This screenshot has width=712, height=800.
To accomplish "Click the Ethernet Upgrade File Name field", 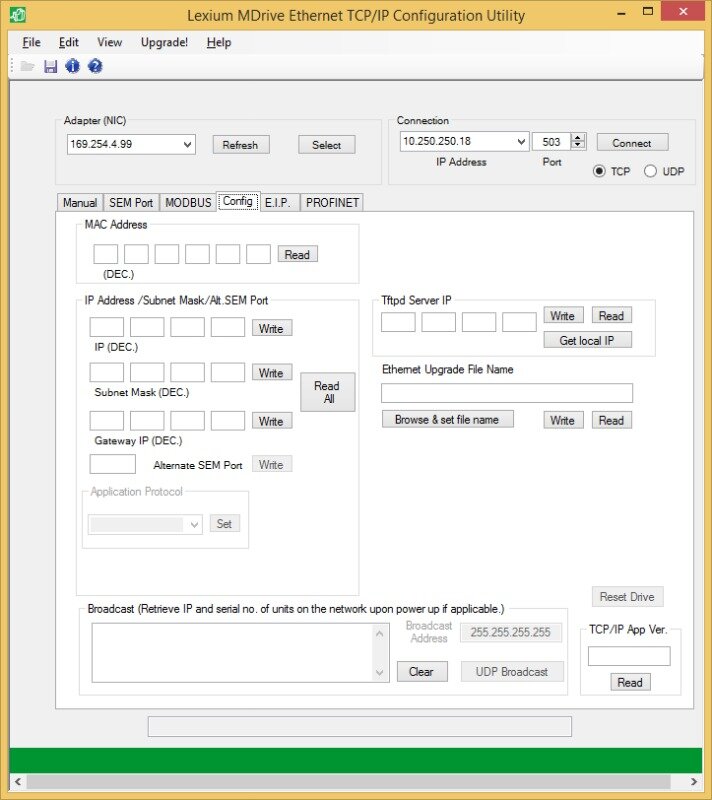I will pos(507,393).
